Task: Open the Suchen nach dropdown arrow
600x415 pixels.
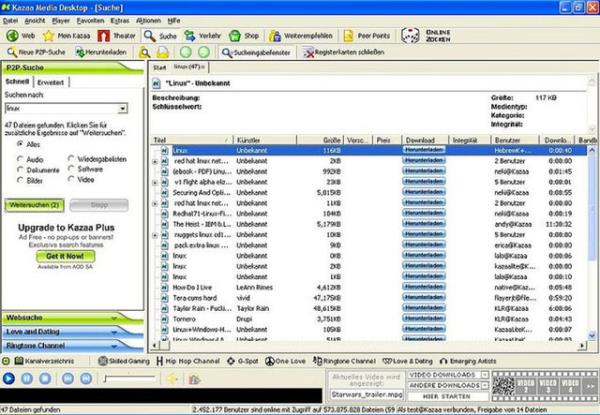Action: point(122,109)
